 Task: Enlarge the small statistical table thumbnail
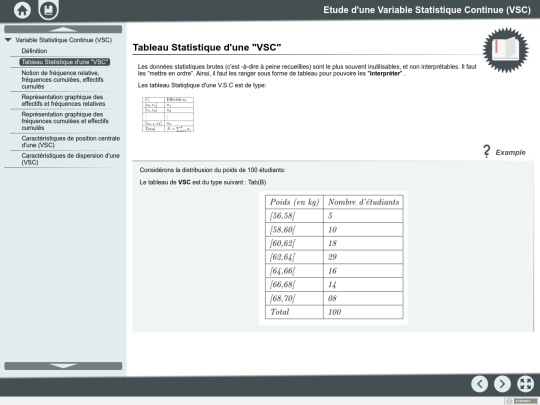(168, 114)
